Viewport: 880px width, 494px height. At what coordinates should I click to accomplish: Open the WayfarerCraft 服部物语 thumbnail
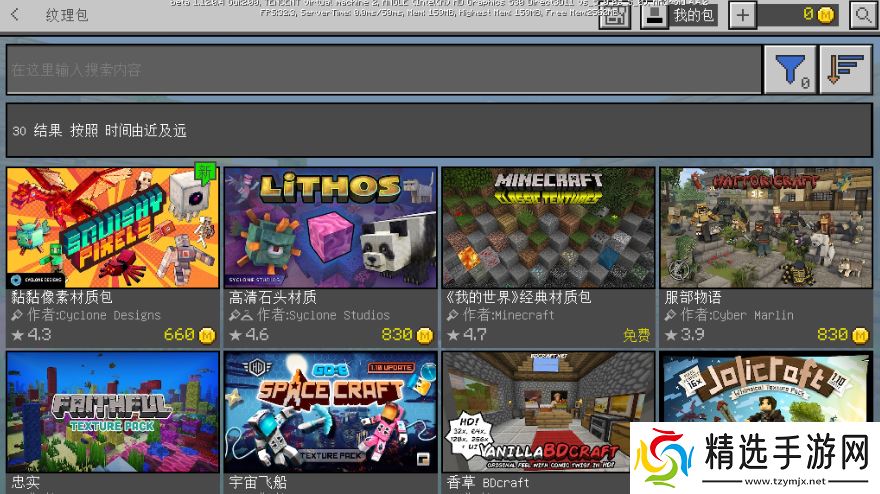point(765,228)
